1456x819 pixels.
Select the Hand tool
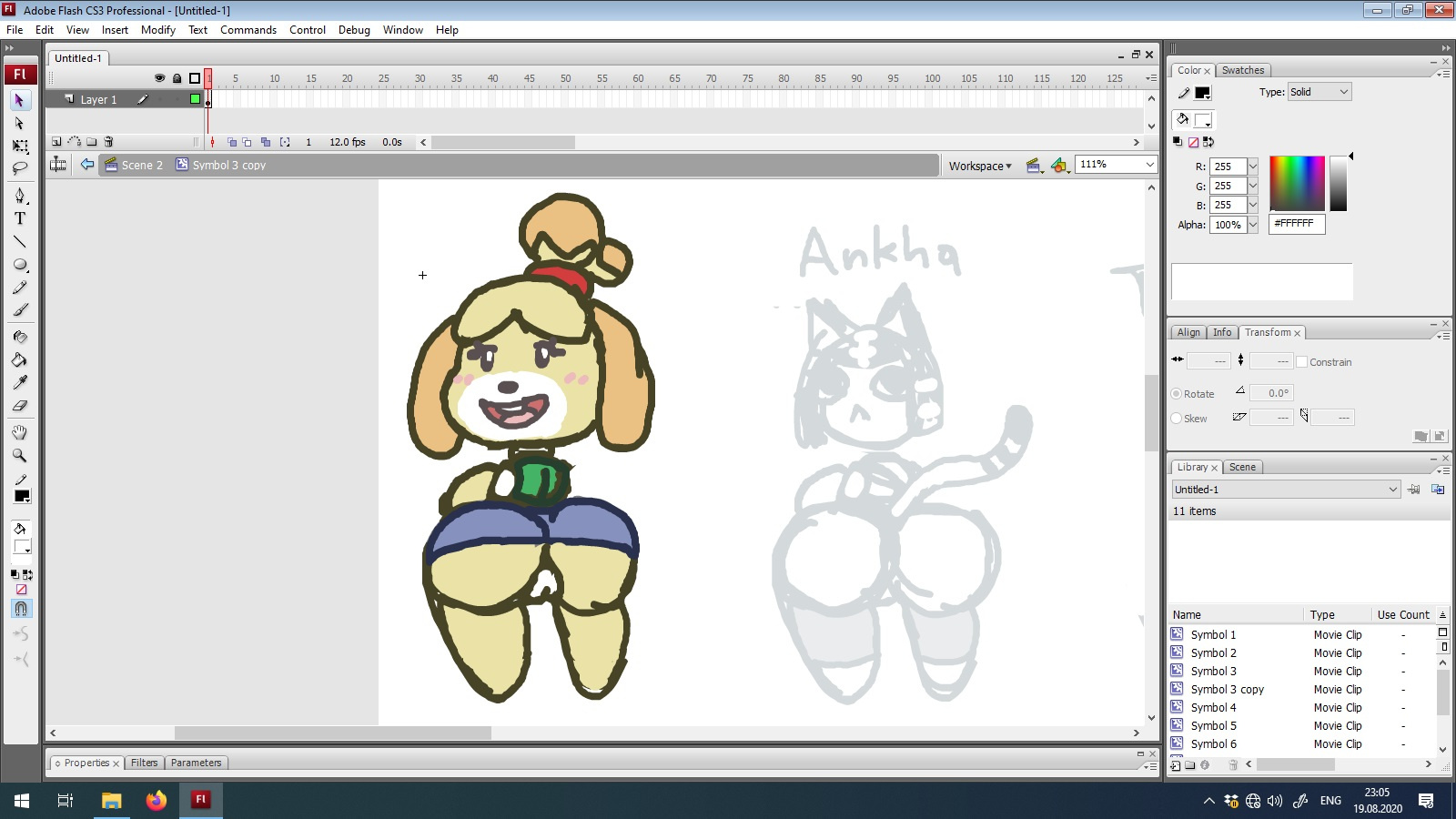pos(19,432)
